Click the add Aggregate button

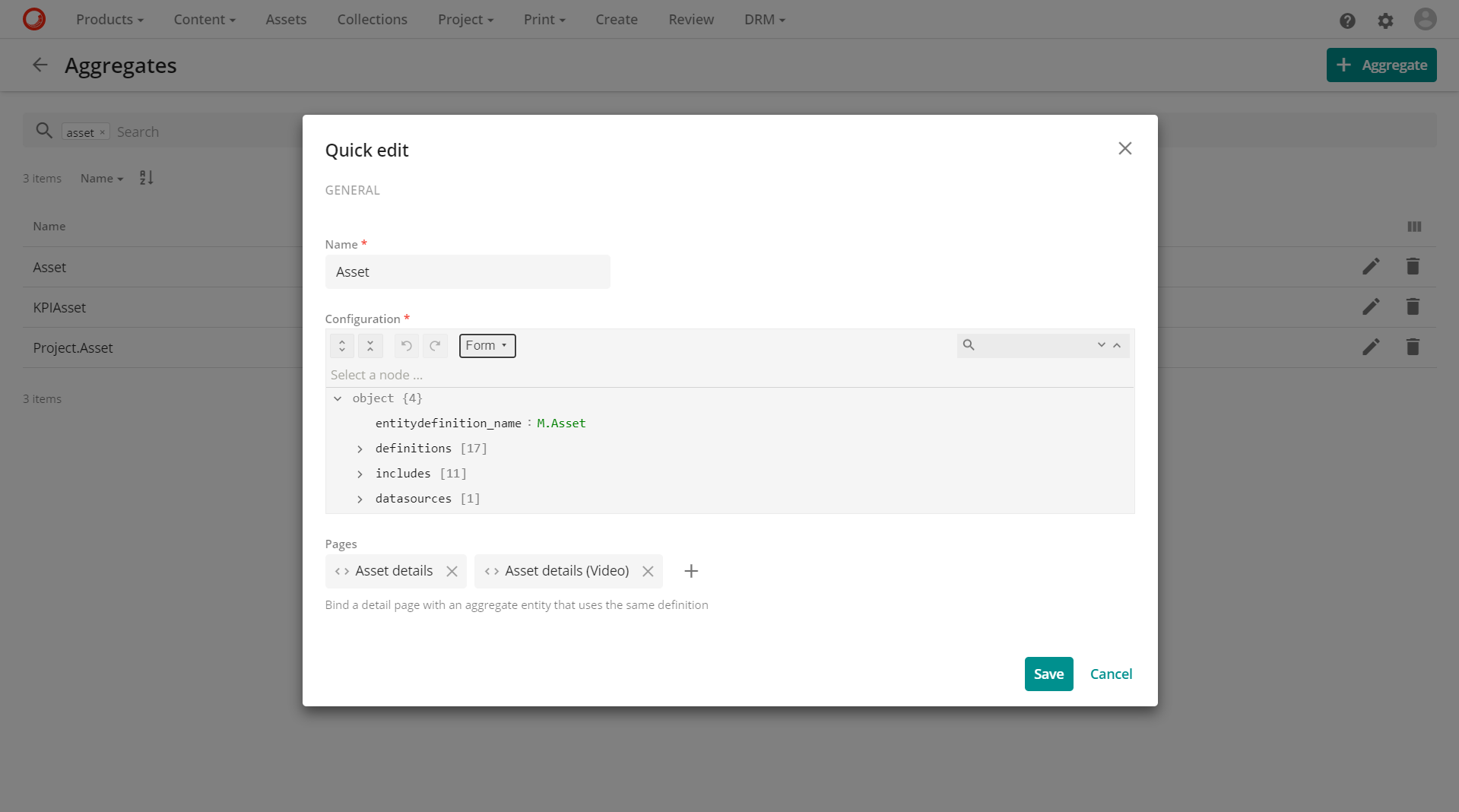(1381, 65)
